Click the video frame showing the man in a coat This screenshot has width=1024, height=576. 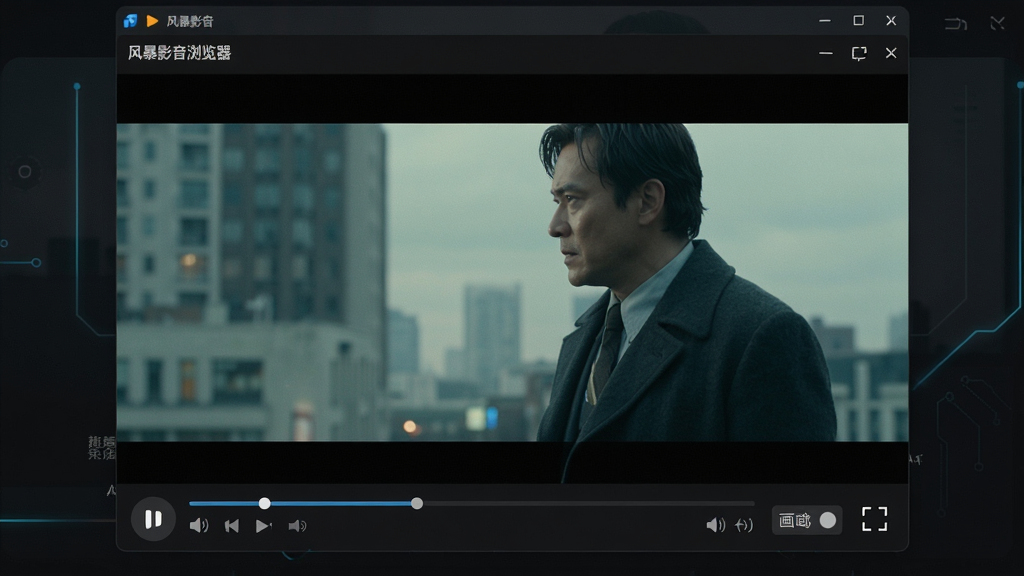coord(512,282)
